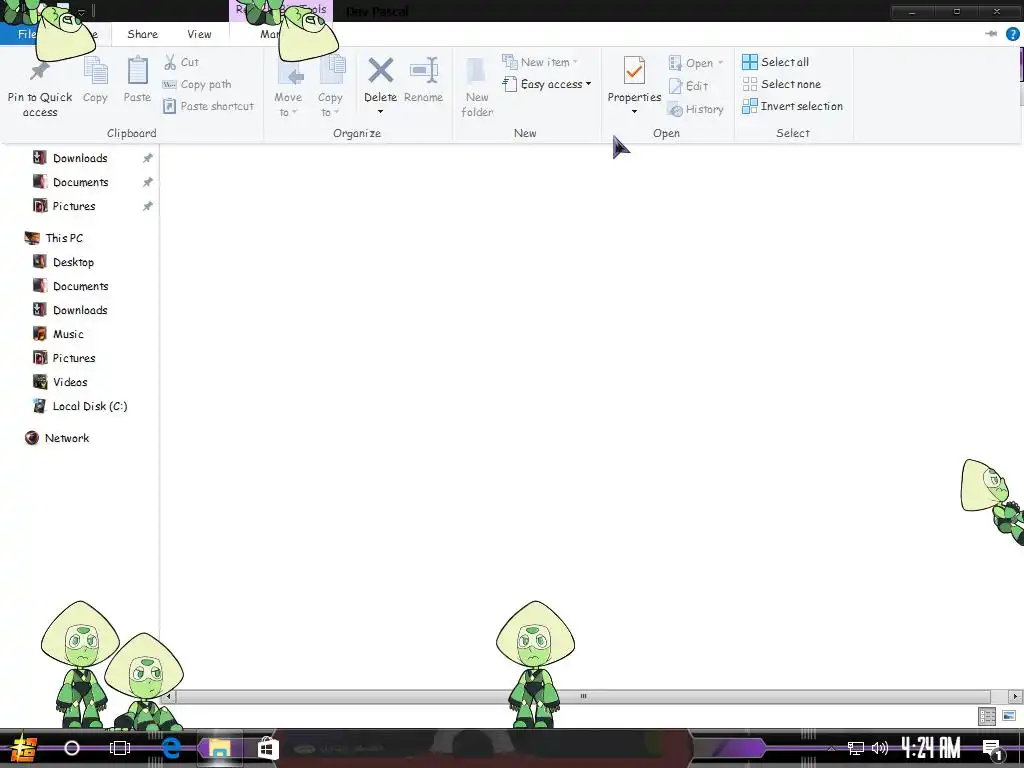
Task: Click Cortana circle on taskbar
Action: coord(72,748)
